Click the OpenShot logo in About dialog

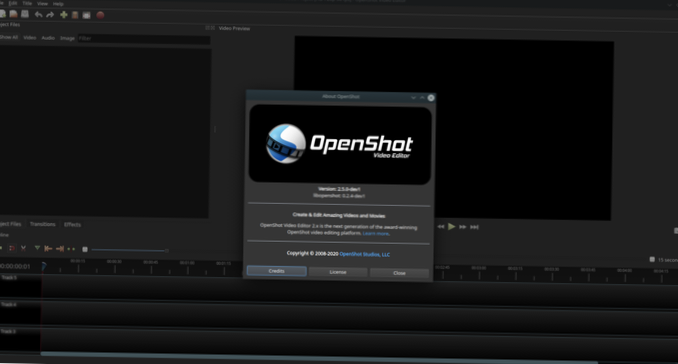(x=340, y=144)
